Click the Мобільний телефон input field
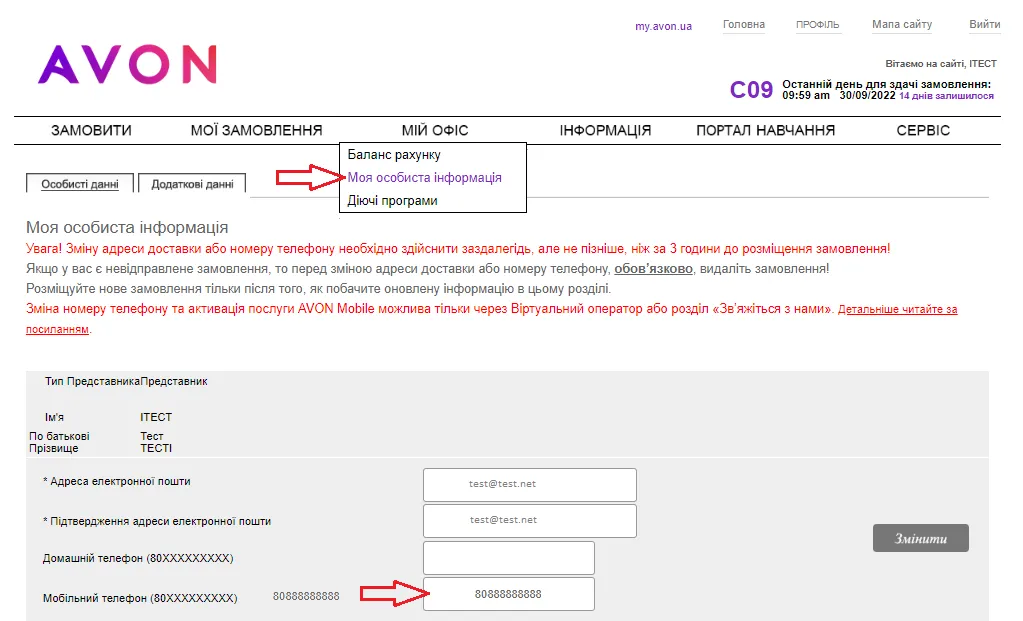This screenshot has height=621, width=1023. click(509, 594)
